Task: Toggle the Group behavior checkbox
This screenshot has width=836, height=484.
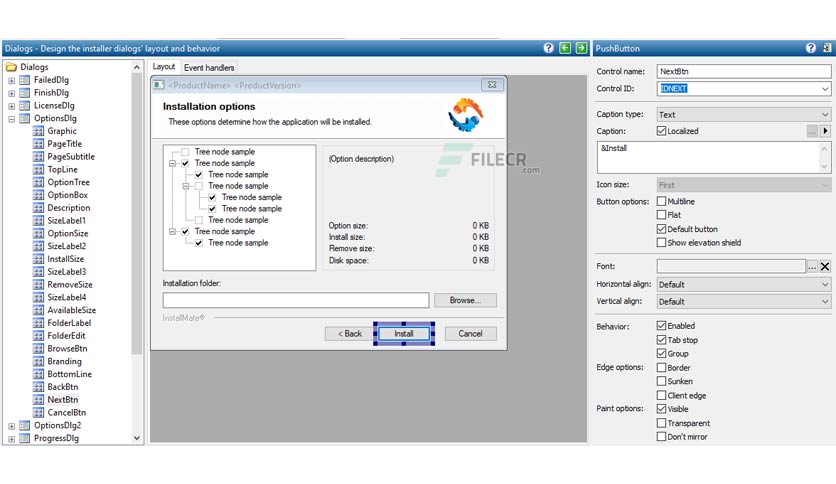Action: pos(661,353)
